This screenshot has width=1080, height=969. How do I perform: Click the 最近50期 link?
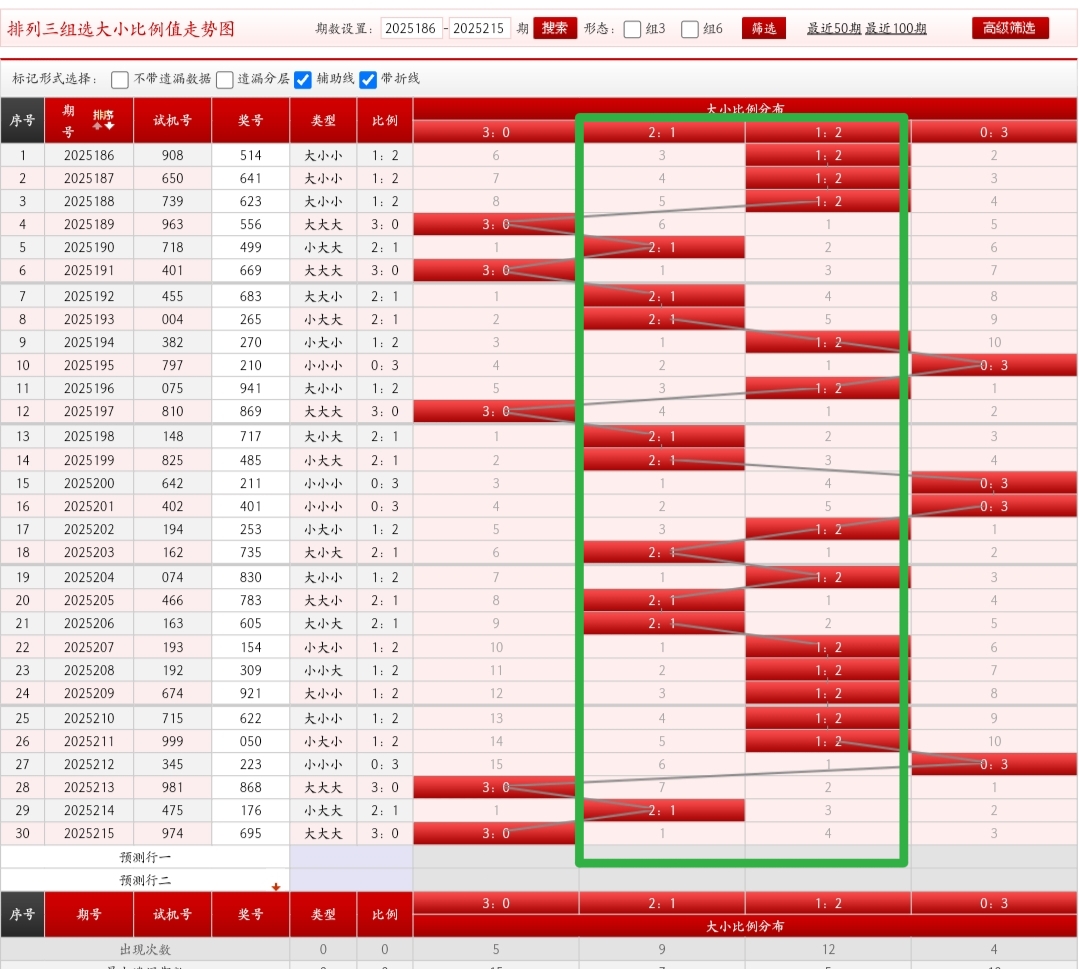pyautogui.click(x=834, y=29)
